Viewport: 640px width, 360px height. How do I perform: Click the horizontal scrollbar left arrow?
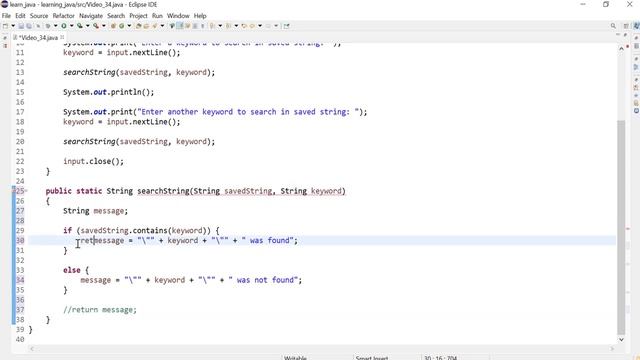tap(32, 349)
